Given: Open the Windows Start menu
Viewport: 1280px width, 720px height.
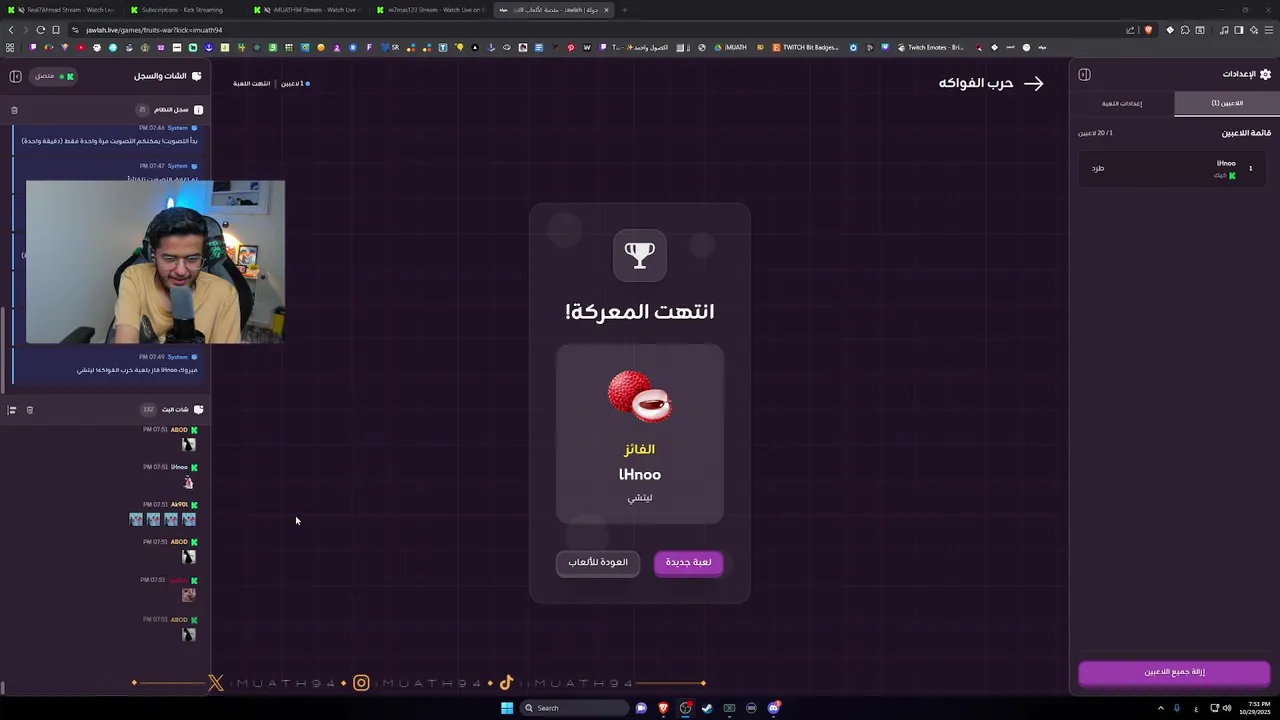Looking at the screenshot, I should tap(507, 708).
